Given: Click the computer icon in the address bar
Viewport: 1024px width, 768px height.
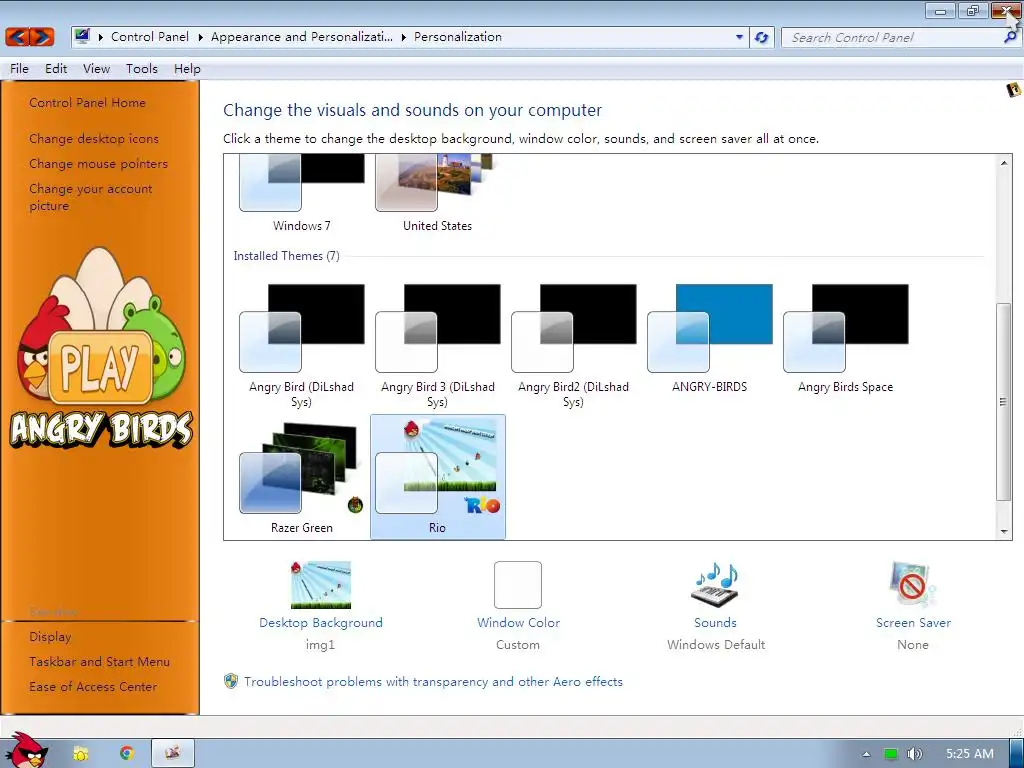Looking at the screenshot, I should click(x=82, y=37).
